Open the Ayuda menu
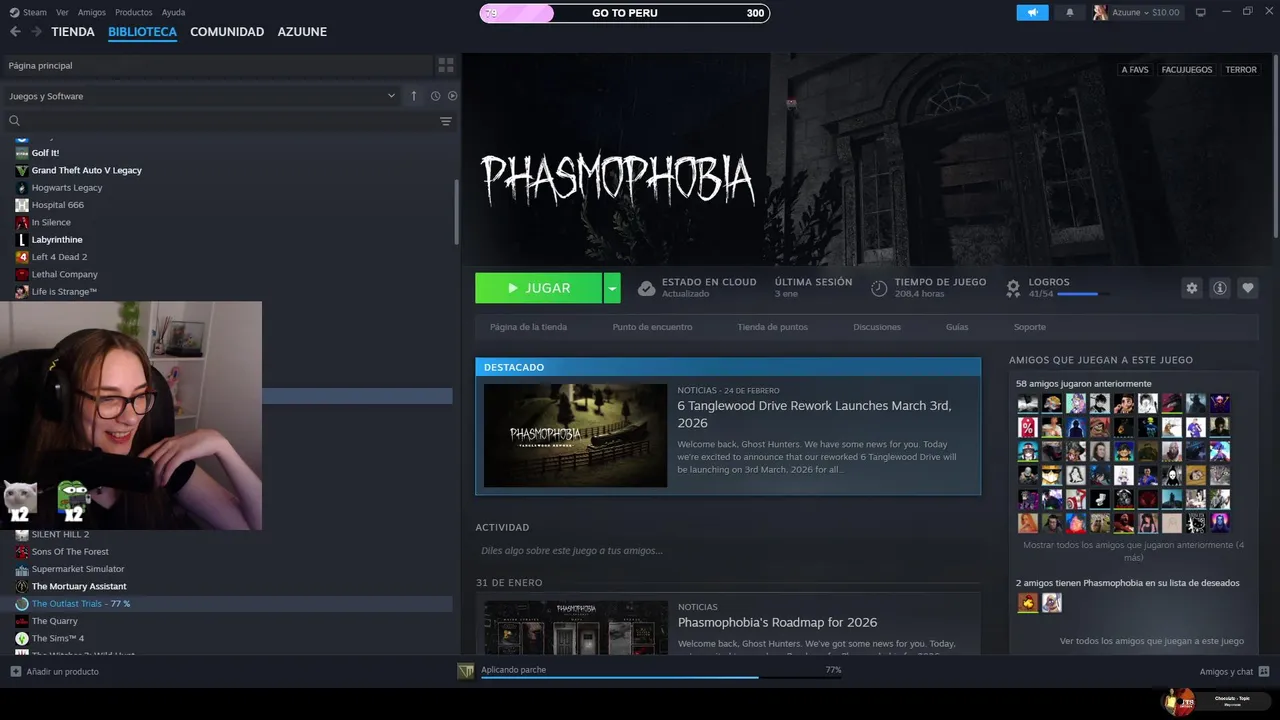 [x=173, y=12]
